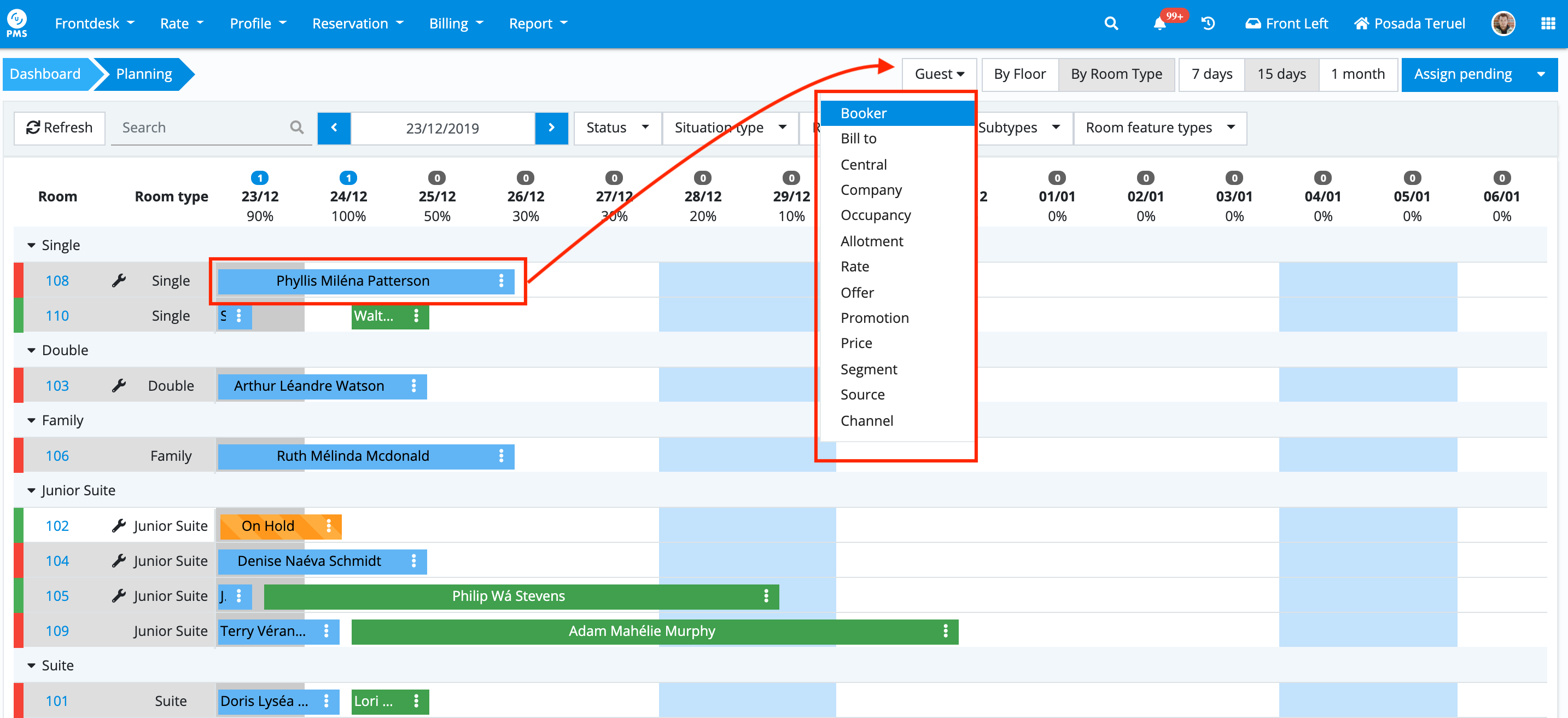Click the Refresh button
The width and height of the screenshot is (1568, 718).
click(x=60, y=128)
